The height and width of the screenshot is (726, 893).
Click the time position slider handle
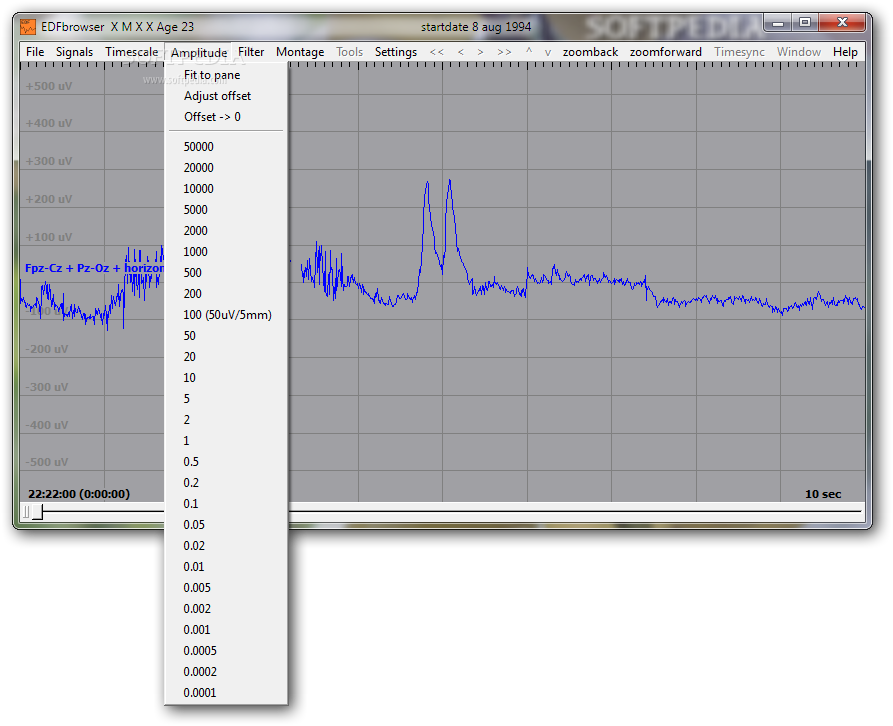(x=38, y=512)
